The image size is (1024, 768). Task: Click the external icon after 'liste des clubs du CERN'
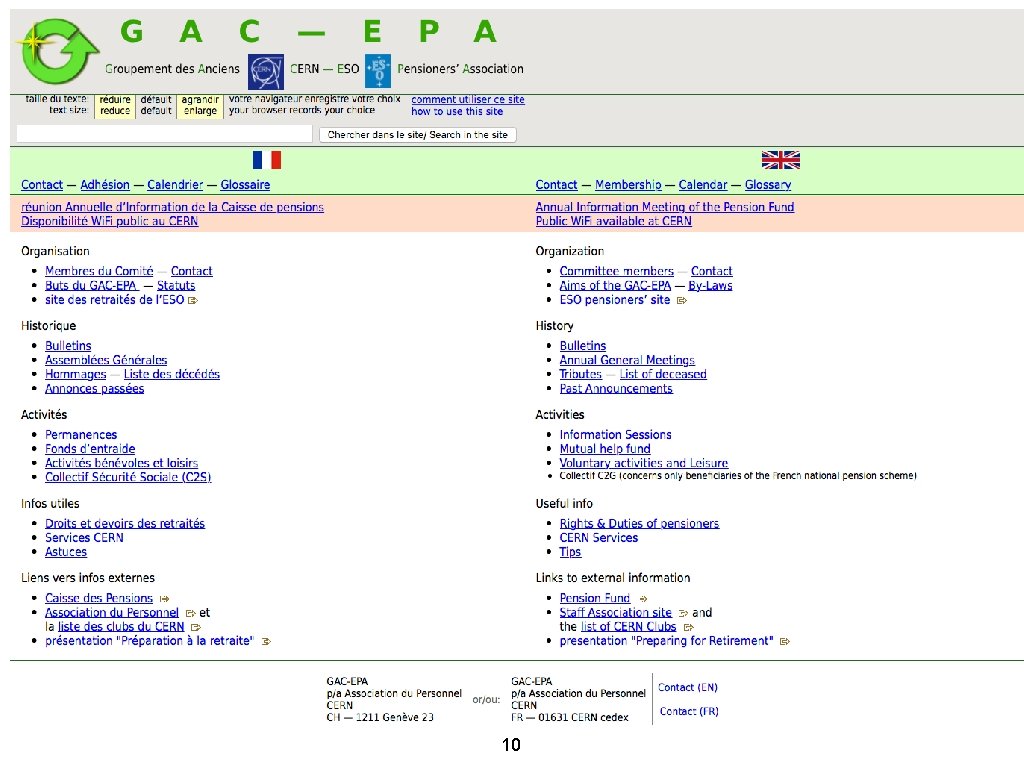(195, 627)
